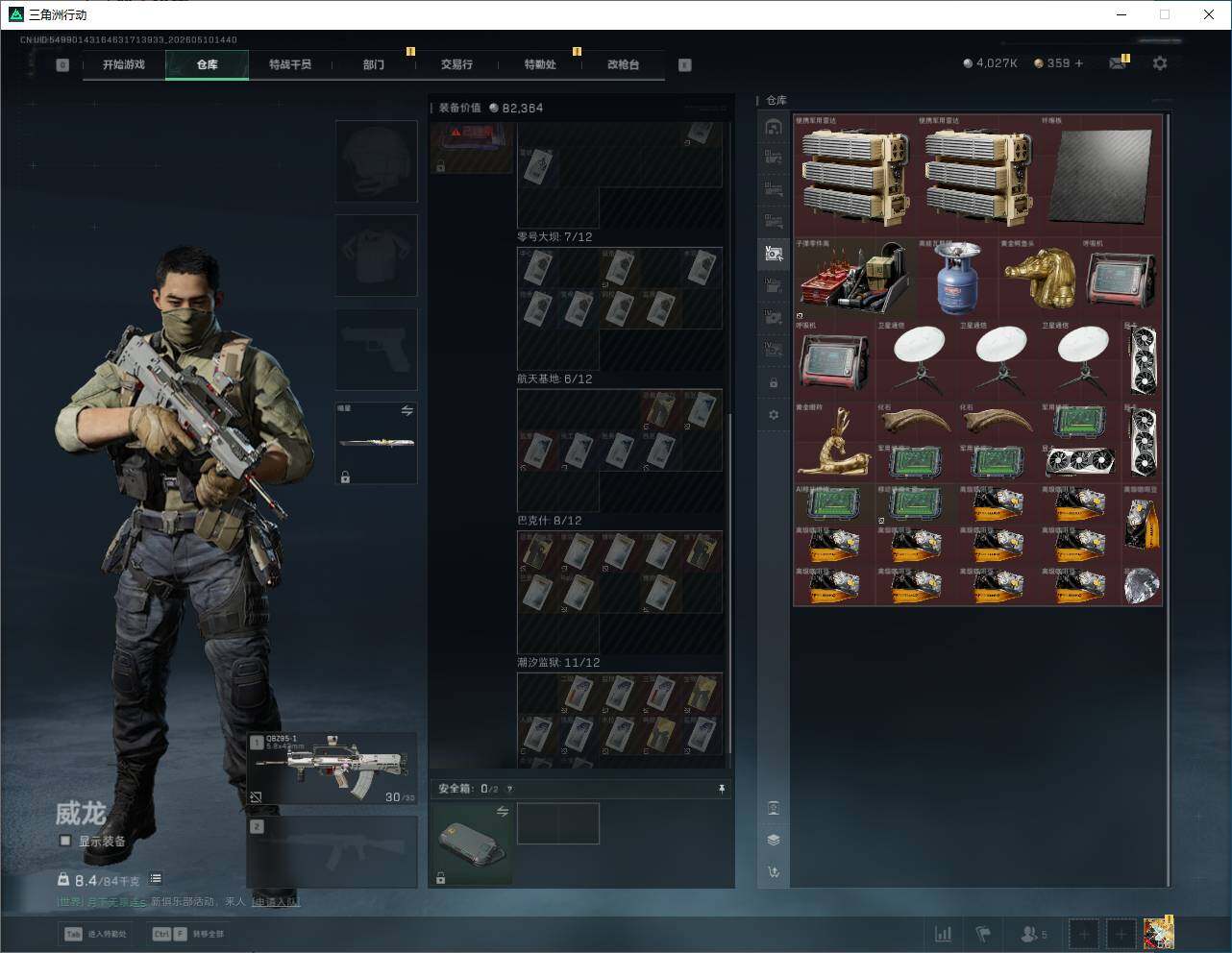
Task: Click the key card panel scrollbar
Action: pyautogui.click(x=730, y=583)
